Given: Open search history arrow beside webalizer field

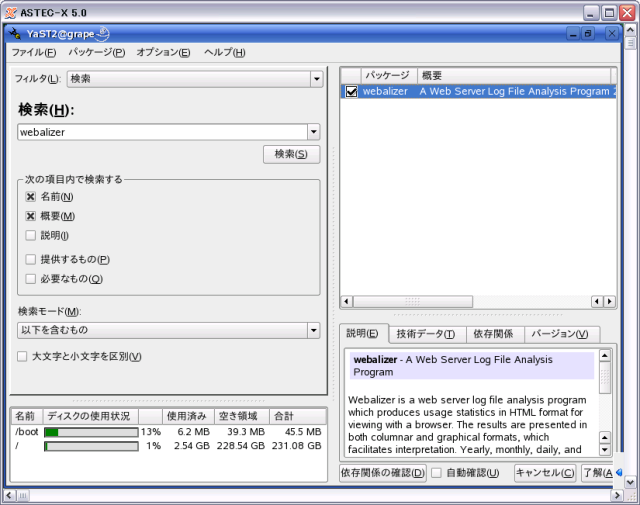Looking at the screenshot, I should click(x=313, y=132).
